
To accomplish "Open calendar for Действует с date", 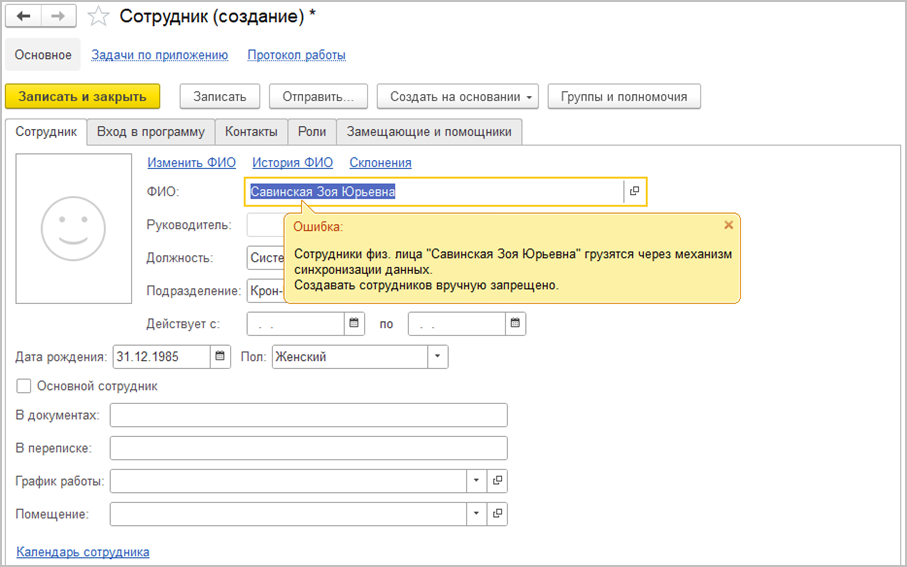I will [x=354, y=324].
